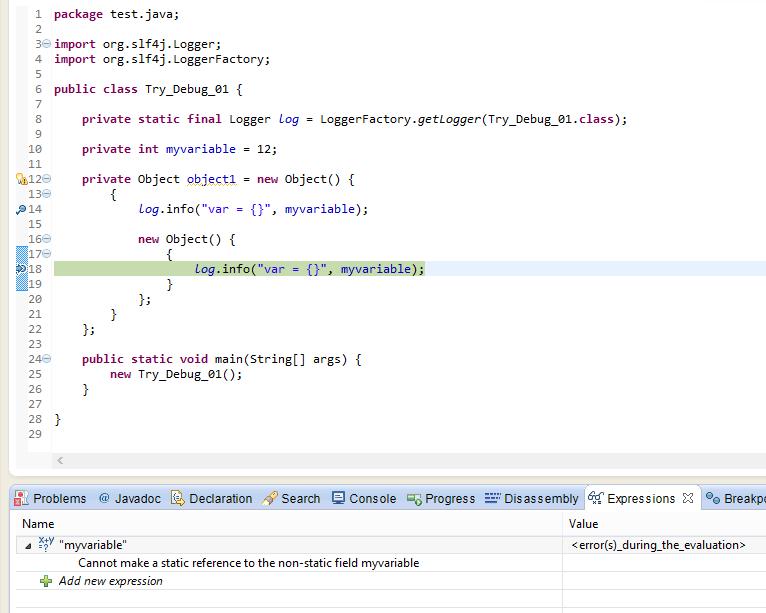Click the warning quick-fix lightbulb at line 12

[x=21, y=179]
